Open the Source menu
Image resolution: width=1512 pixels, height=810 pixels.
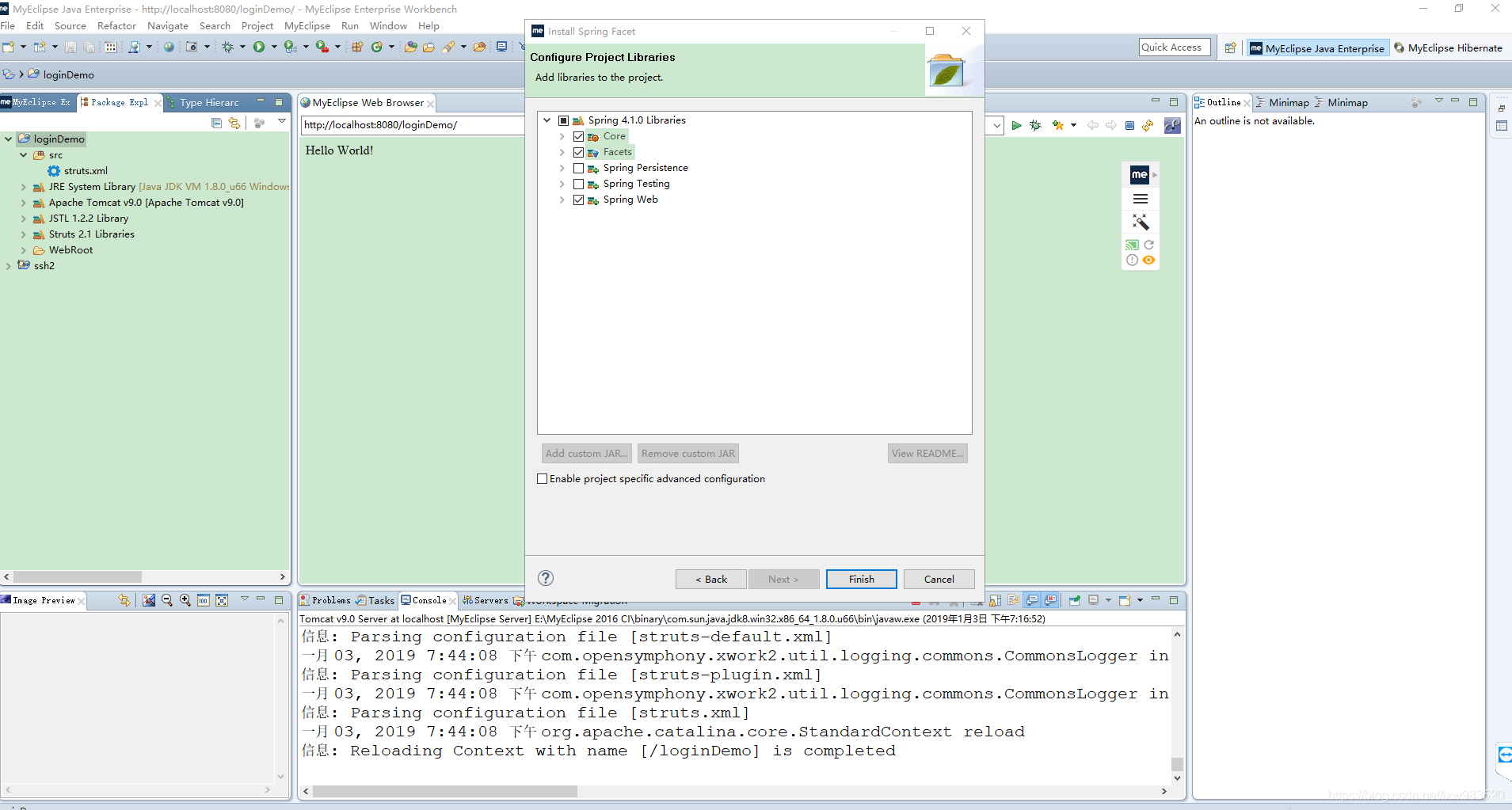click(x=70, y=26)
